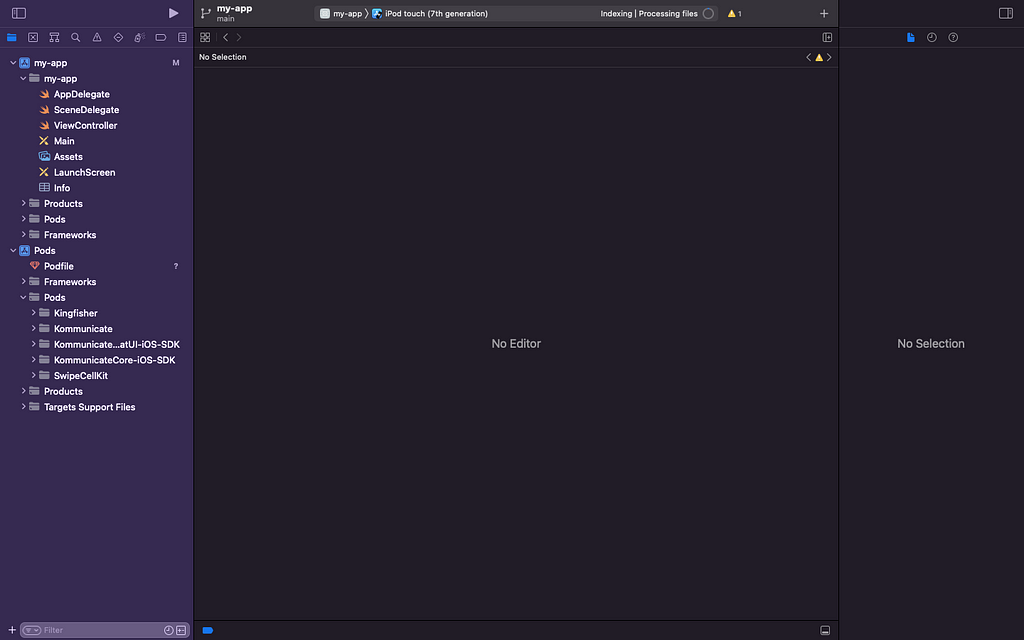The width and height of the screenshot is (1024, 640).
Task: Open the Report navigator
Action: pyautogui.click(x=182, y=37)
